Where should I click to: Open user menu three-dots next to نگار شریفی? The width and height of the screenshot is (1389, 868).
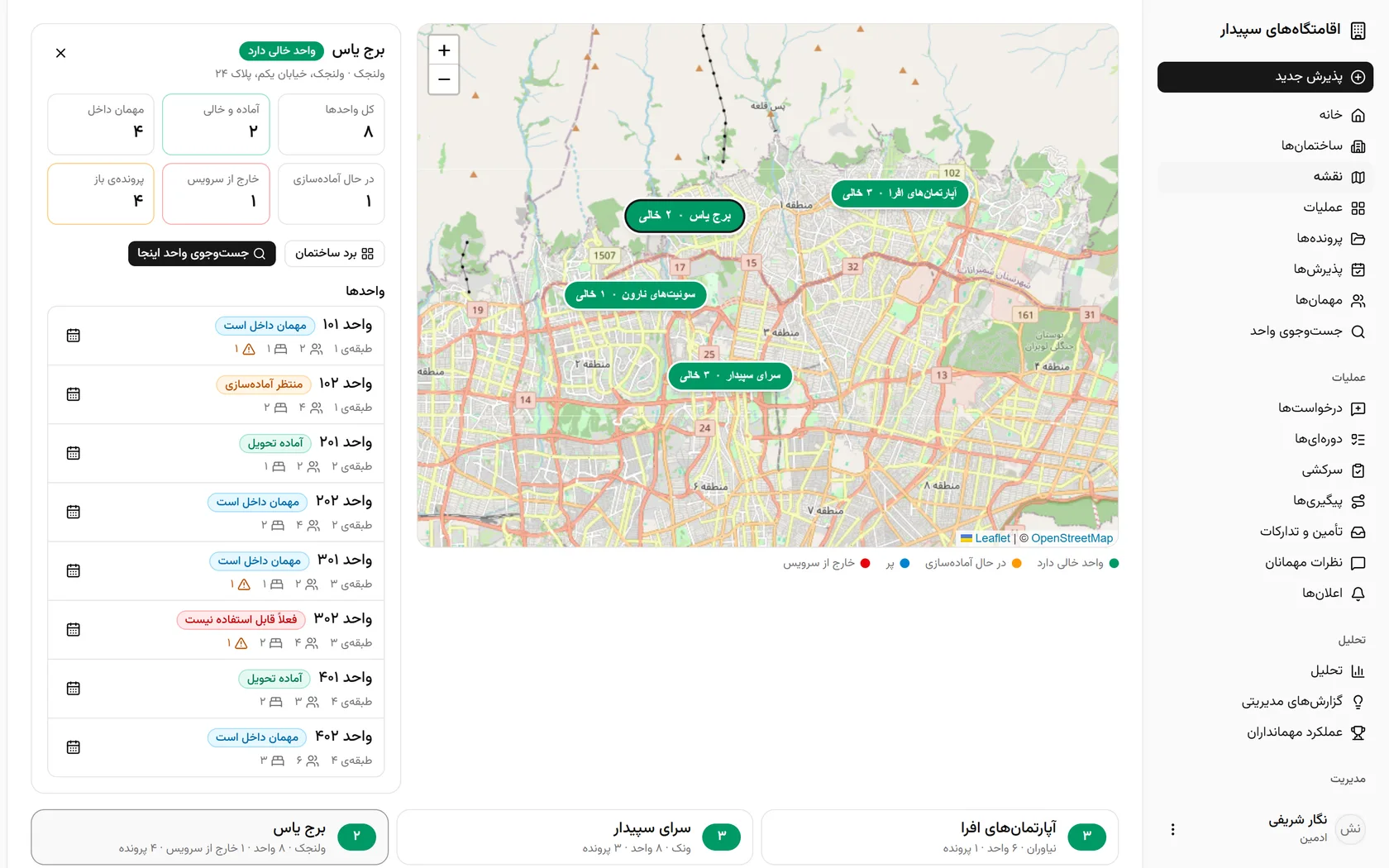tap(1172, 829)
